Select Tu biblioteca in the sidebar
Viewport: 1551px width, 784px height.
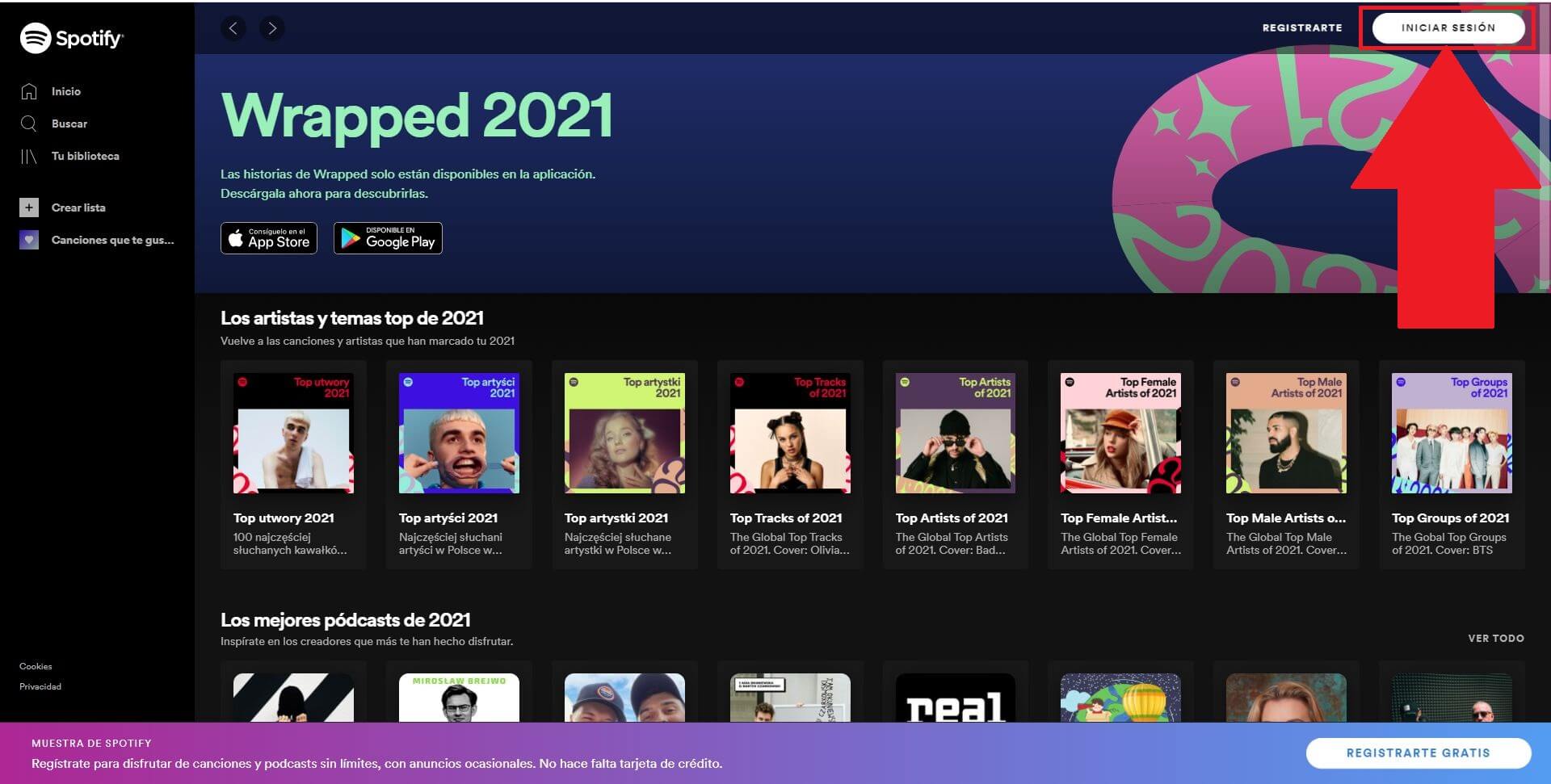(x=86, y=156)
